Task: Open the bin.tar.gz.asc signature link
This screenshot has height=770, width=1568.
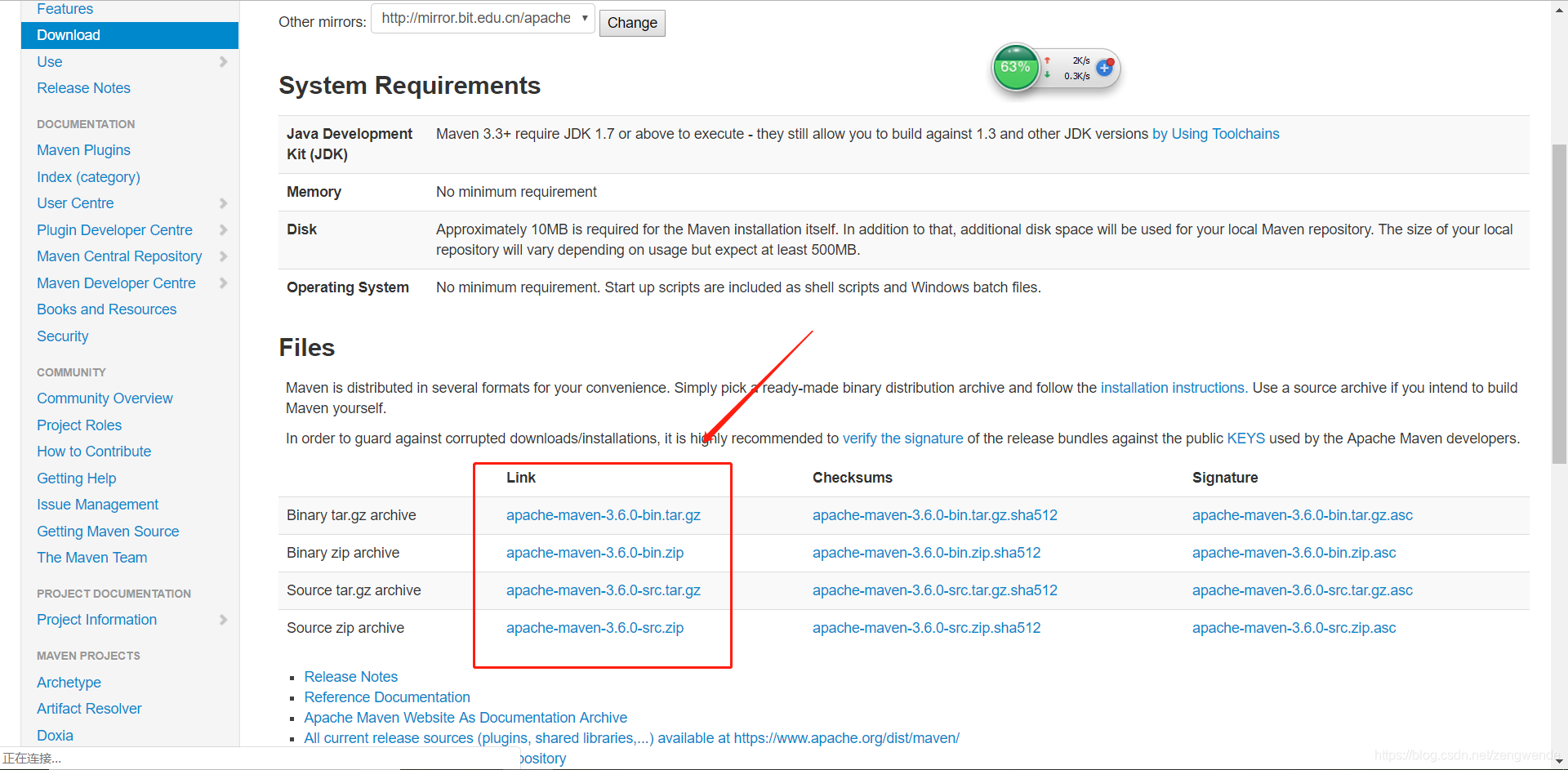Action: click(1303, 515)
